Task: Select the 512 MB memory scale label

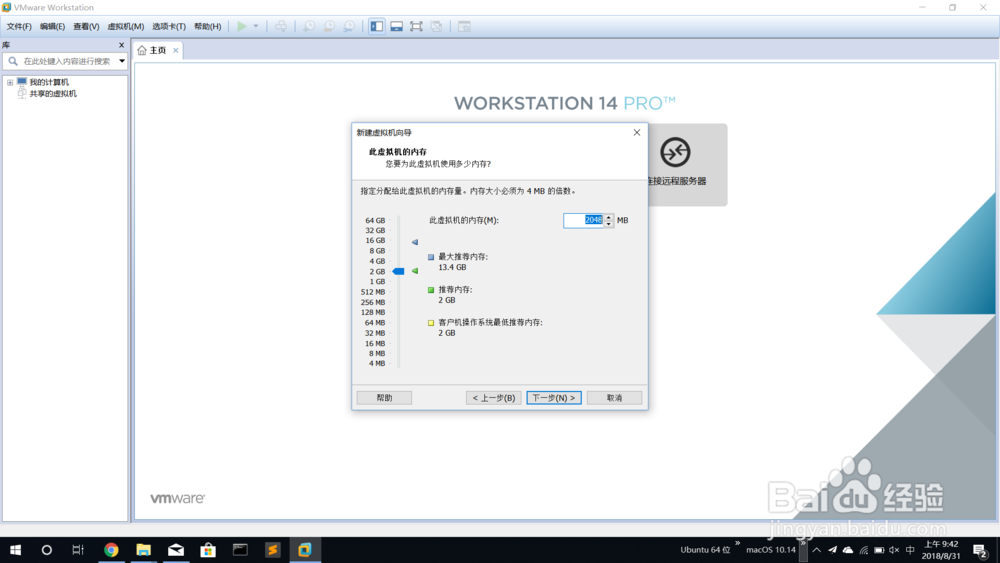Action: coord(373,292)
